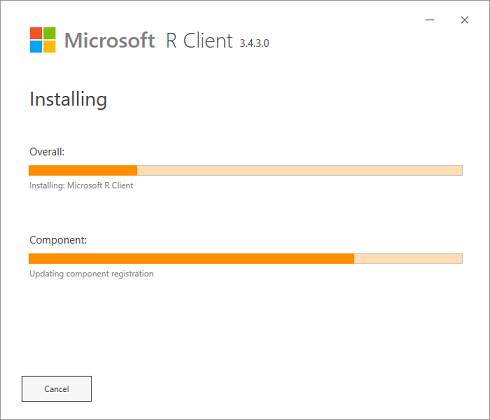The height and width of the screenshot is (420, 490).
Task: Click the Cancel button
Action: (x=57, y=389)
